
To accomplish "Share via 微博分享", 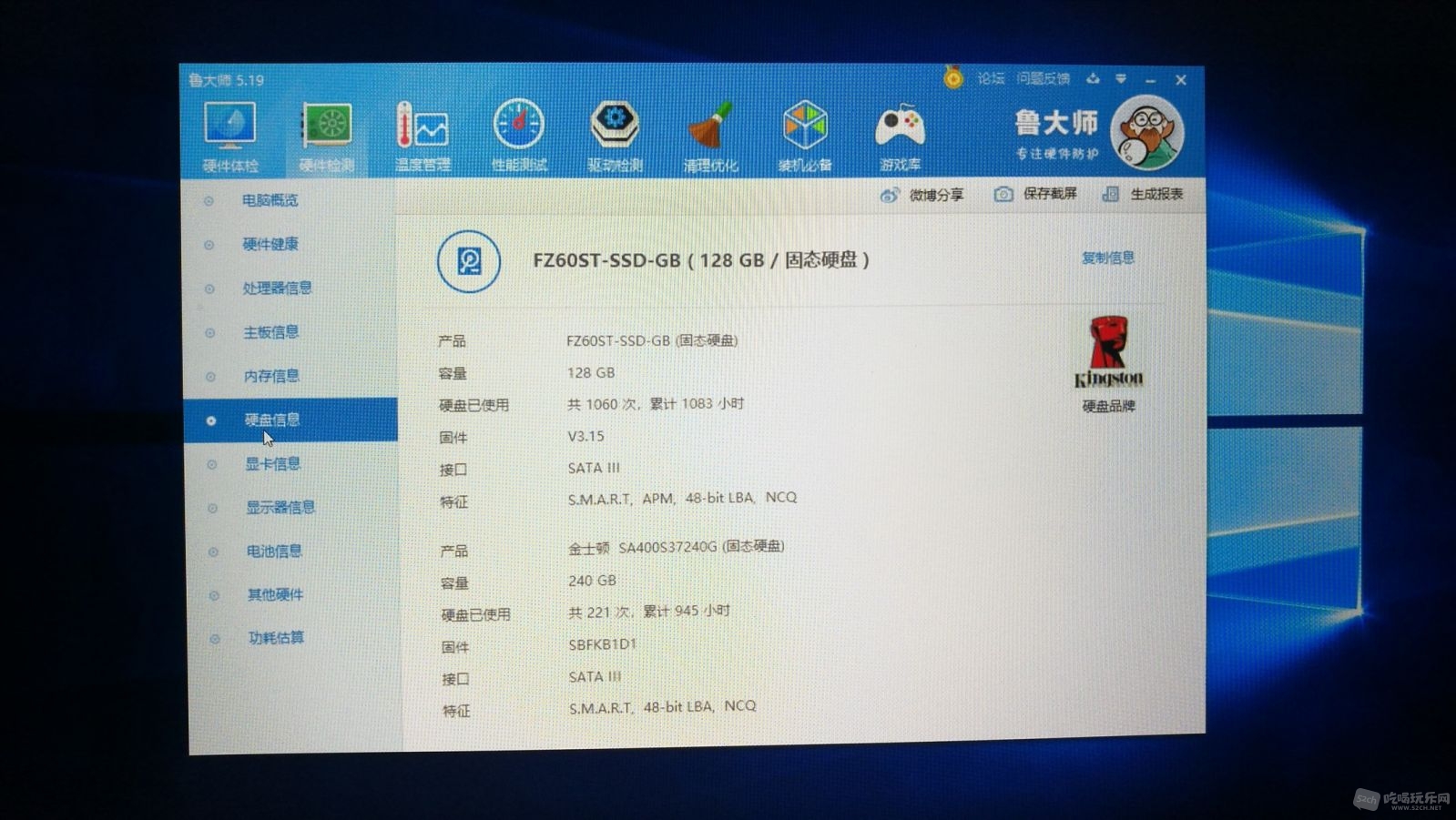I will tap(921, 195).
